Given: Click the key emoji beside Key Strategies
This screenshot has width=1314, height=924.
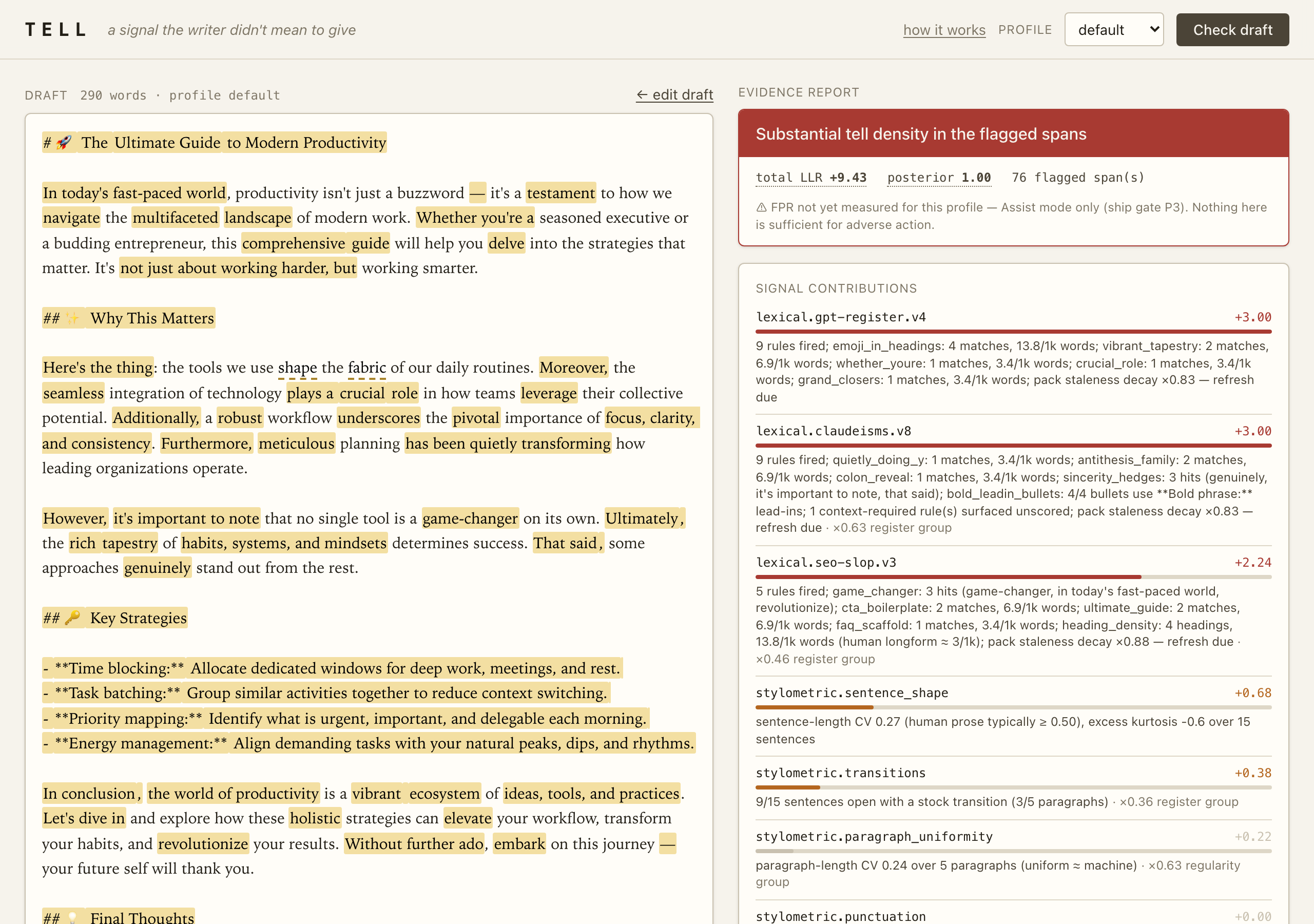Looking at the screenshot, I should click(73, 618).
